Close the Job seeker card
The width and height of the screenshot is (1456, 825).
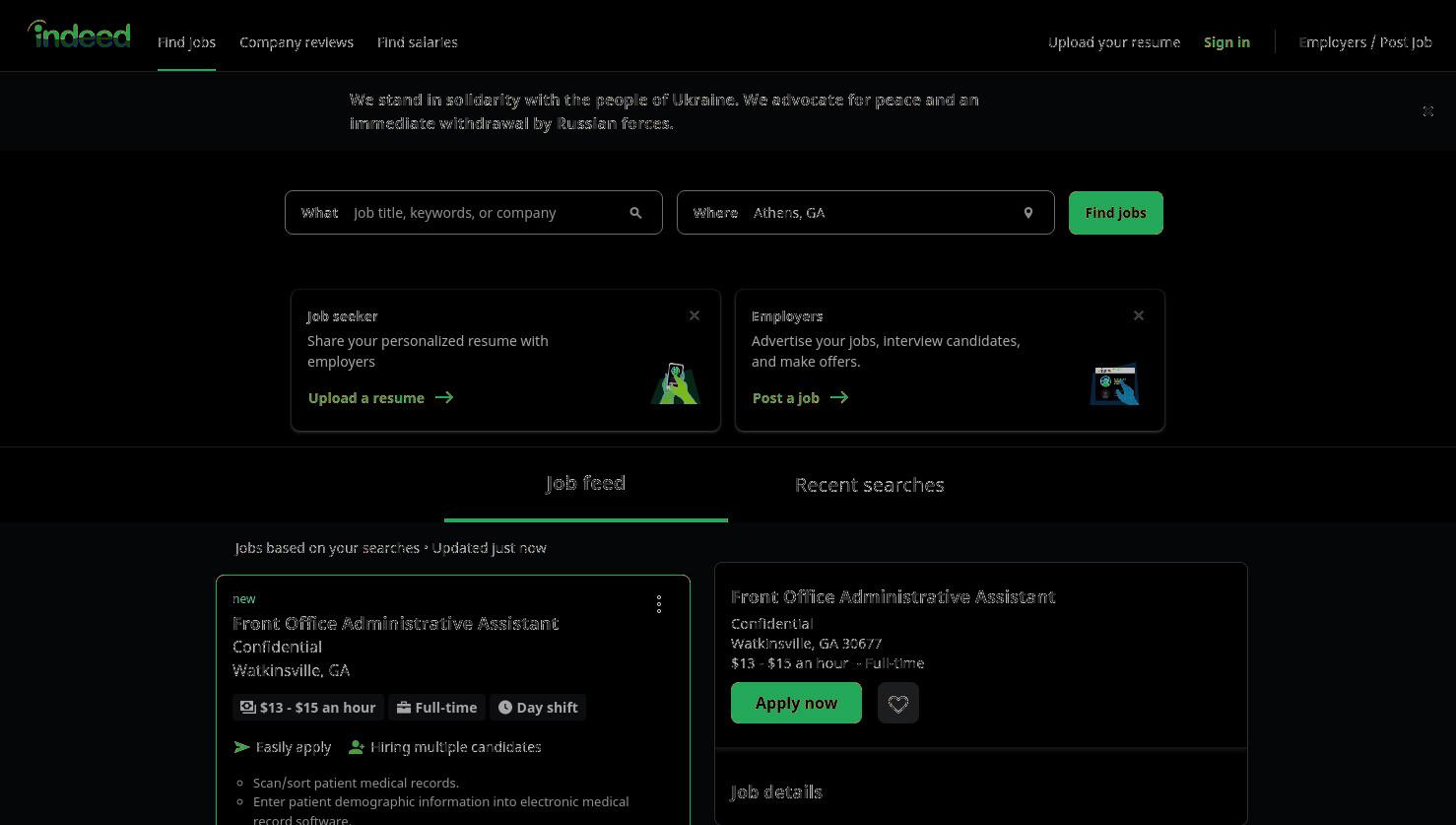[x=695, y=315]
